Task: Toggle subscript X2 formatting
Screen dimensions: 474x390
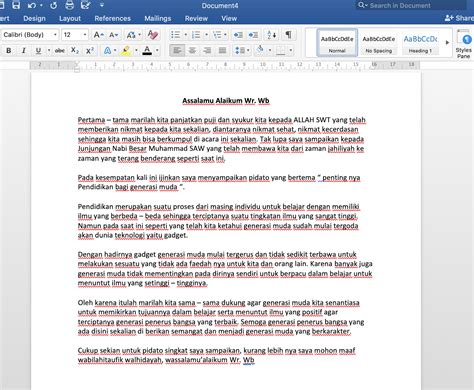Action: click(x=75, y=51)
